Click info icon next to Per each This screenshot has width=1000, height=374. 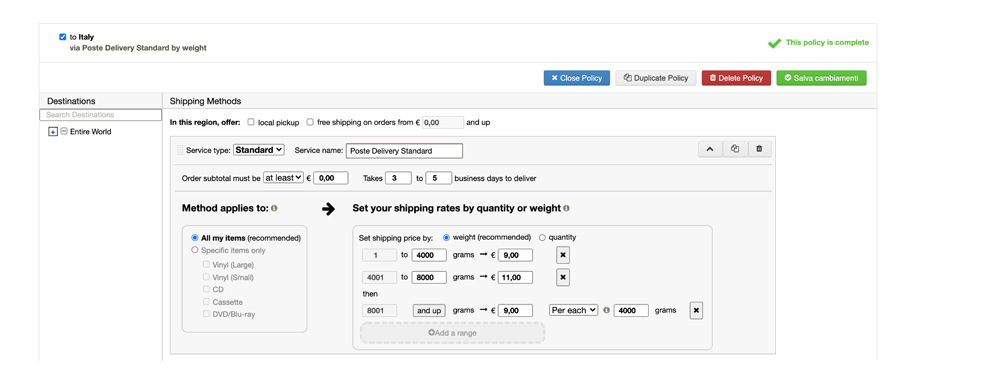[606, 310]
